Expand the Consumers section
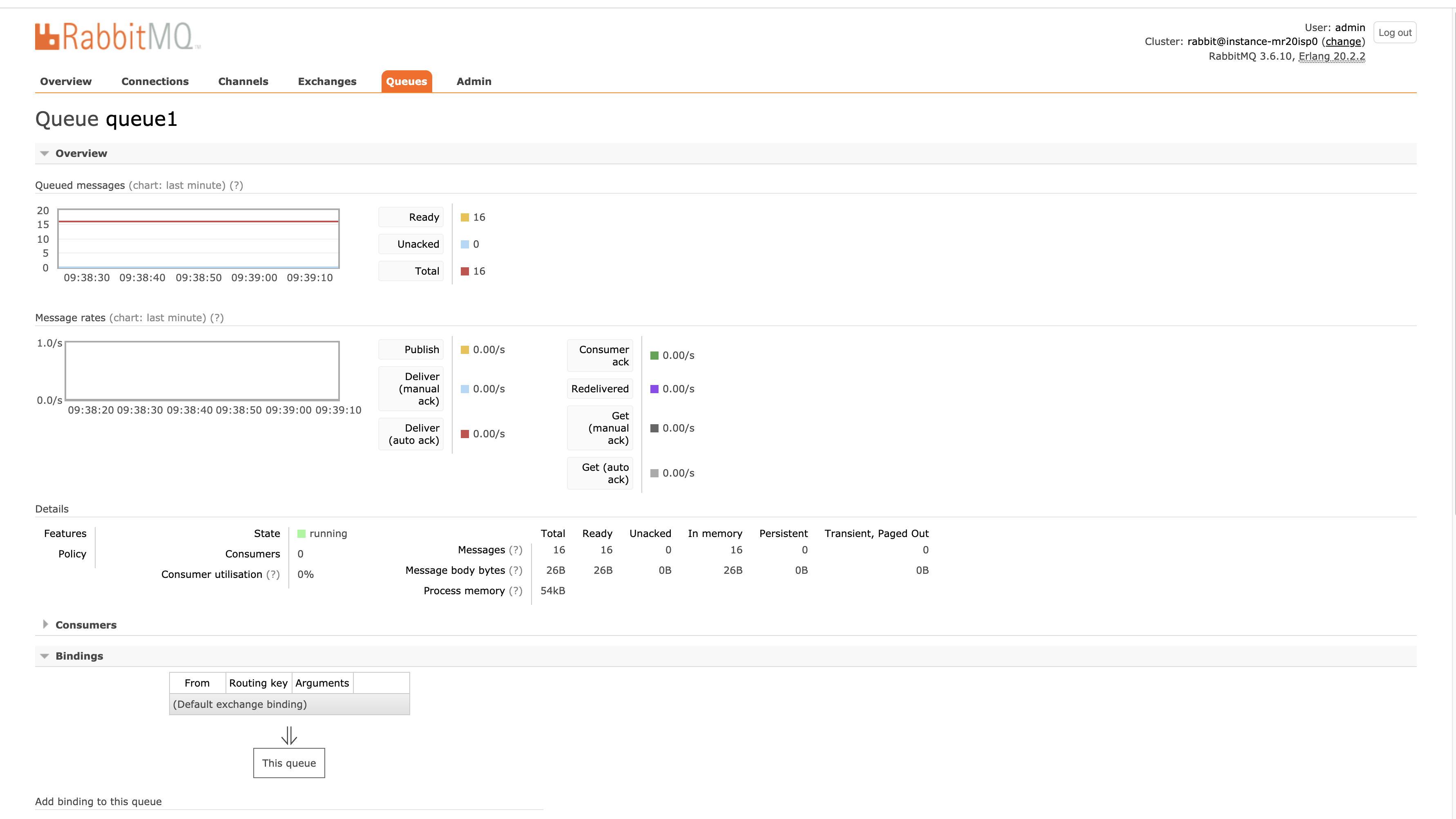 click(86, 624)
